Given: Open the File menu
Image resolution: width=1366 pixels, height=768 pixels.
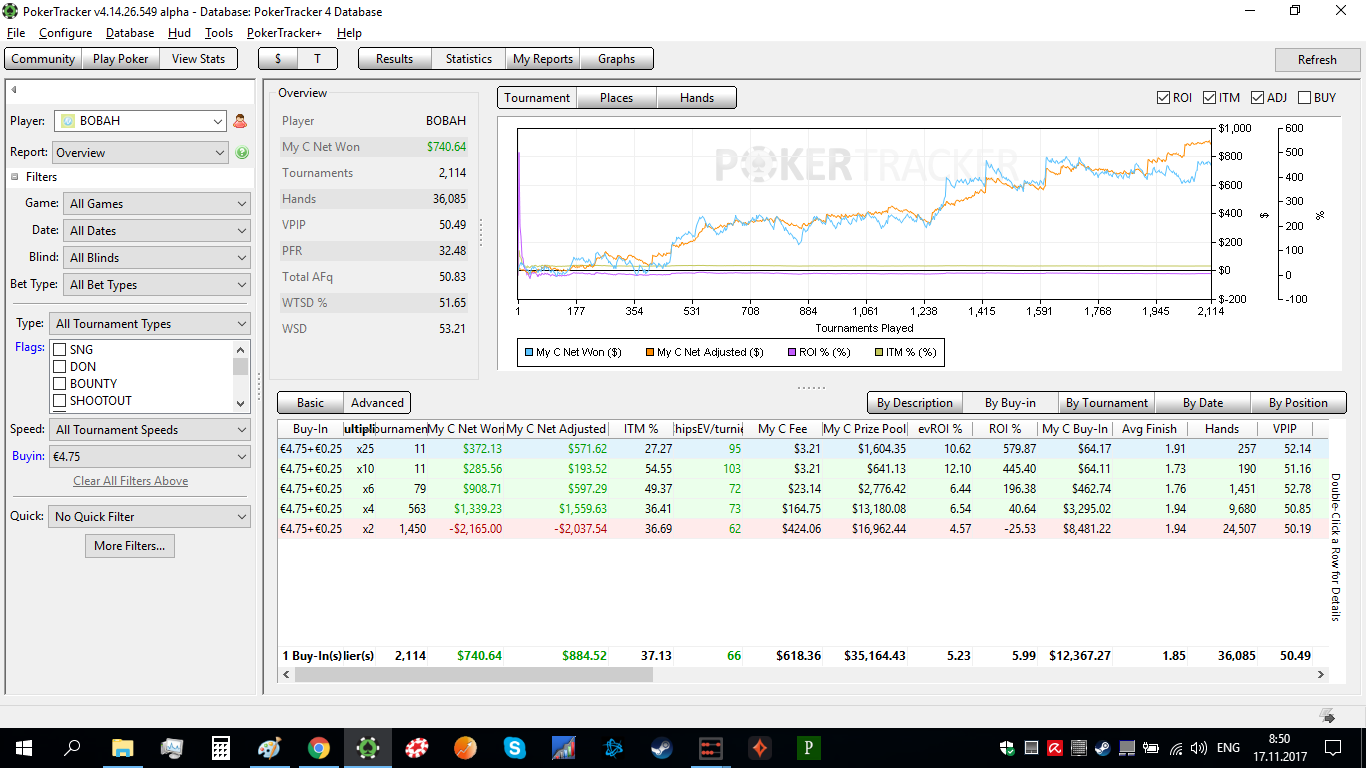Looking at the screenshot, I should coord(15,33).
